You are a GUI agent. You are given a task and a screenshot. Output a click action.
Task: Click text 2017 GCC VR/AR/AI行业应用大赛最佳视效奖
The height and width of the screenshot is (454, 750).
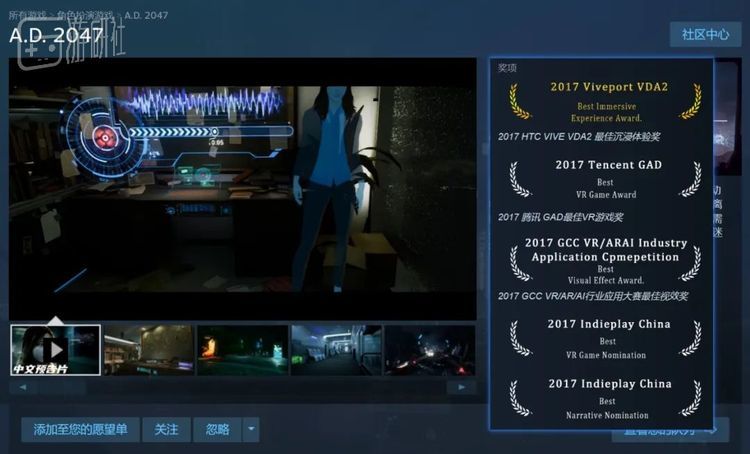[593, 296]
